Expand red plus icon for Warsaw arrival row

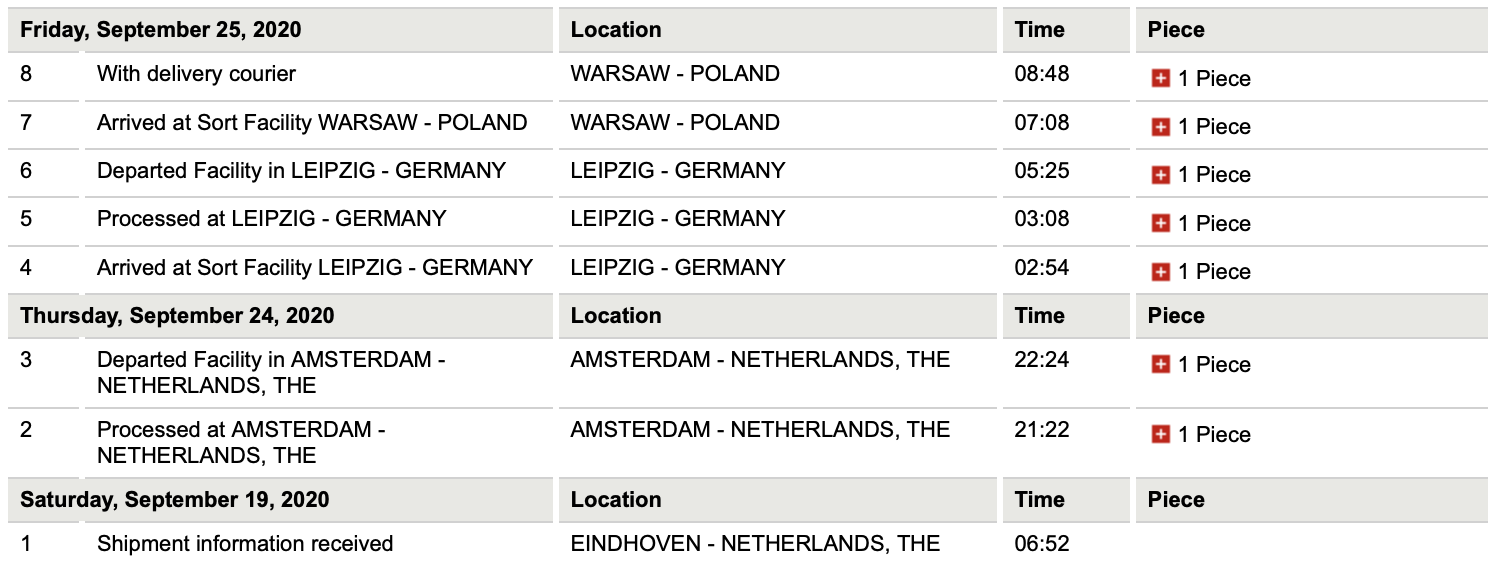[1160, 127]
